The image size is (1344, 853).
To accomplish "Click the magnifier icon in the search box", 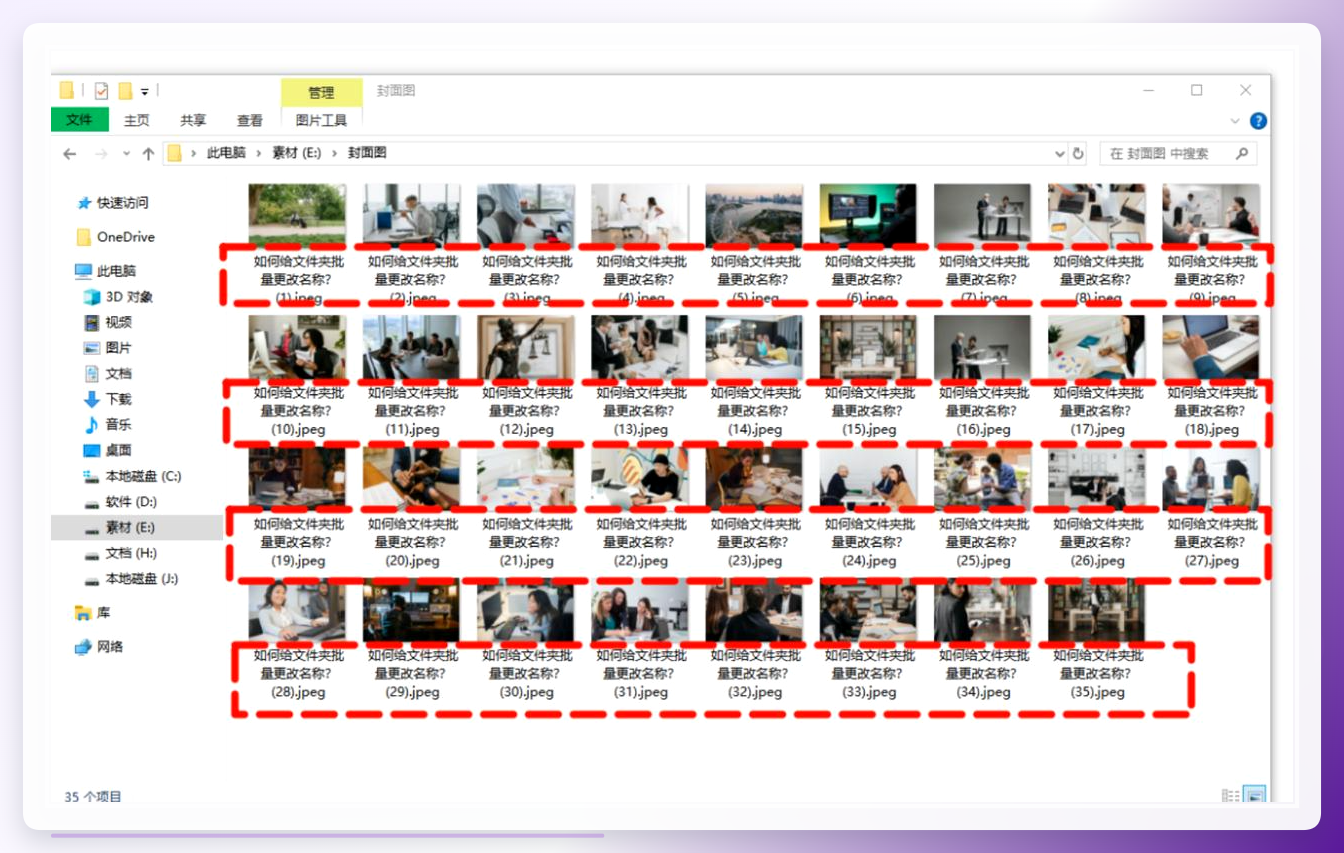I will (x=1242, y=154).
